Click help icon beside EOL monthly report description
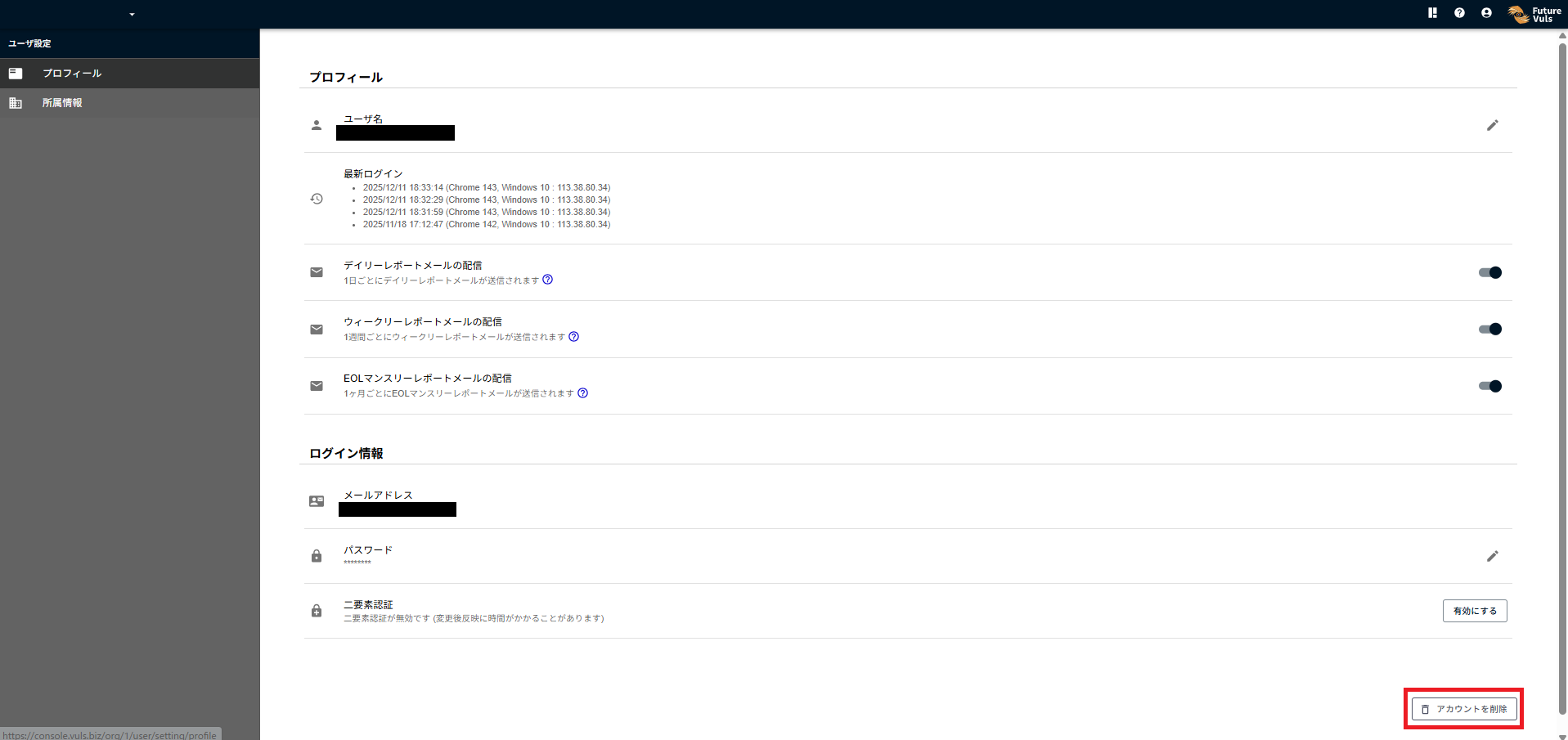This screenshot has height=740, width=1568. click(582, 393)
